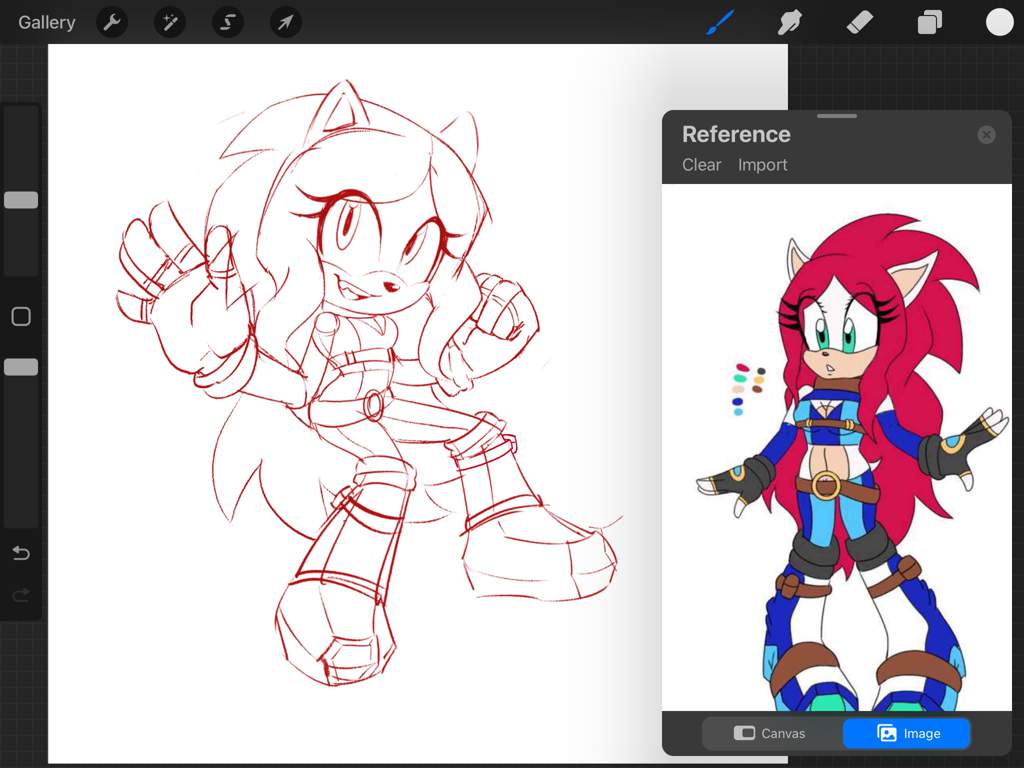Viewport: 1024px width, 768px height.
Task: Clear the Reference image
Action: tap(701, 165)
